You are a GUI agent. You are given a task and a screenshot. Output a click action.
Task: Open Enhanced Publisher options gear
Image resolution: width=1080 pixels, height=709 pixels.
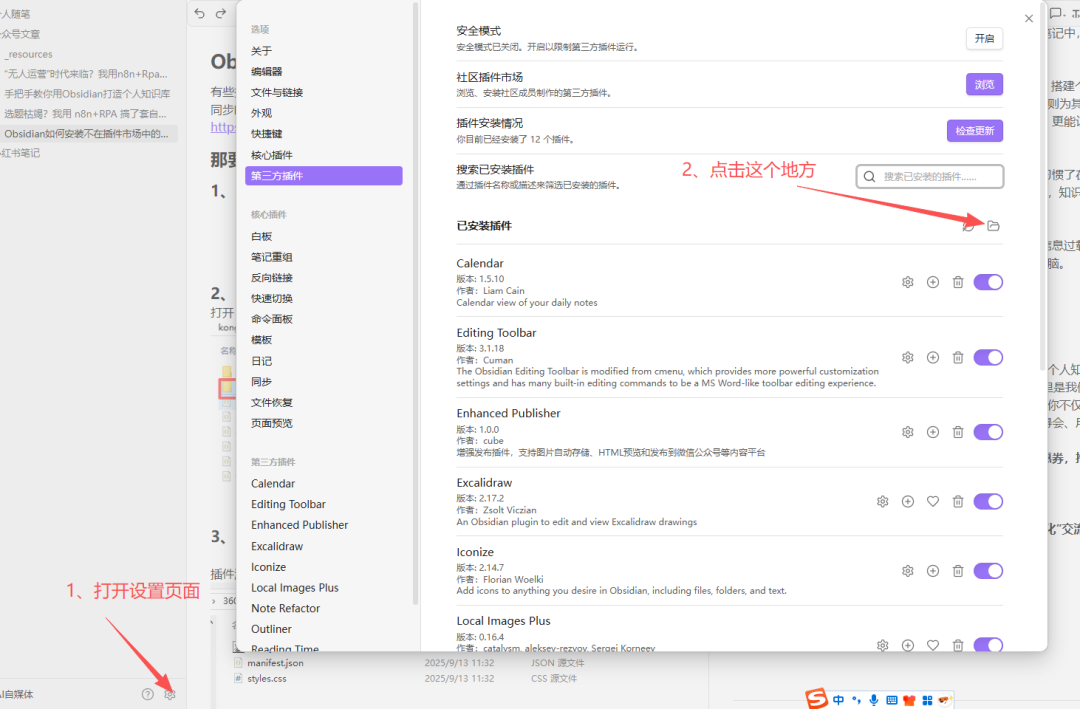[x=908, y=432]
